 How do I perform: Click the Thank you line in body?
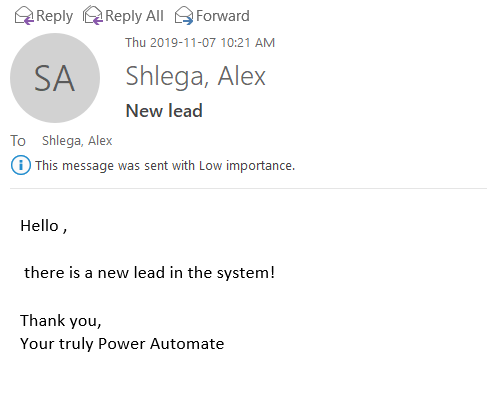pyautogui.click(x=61, y=321)
